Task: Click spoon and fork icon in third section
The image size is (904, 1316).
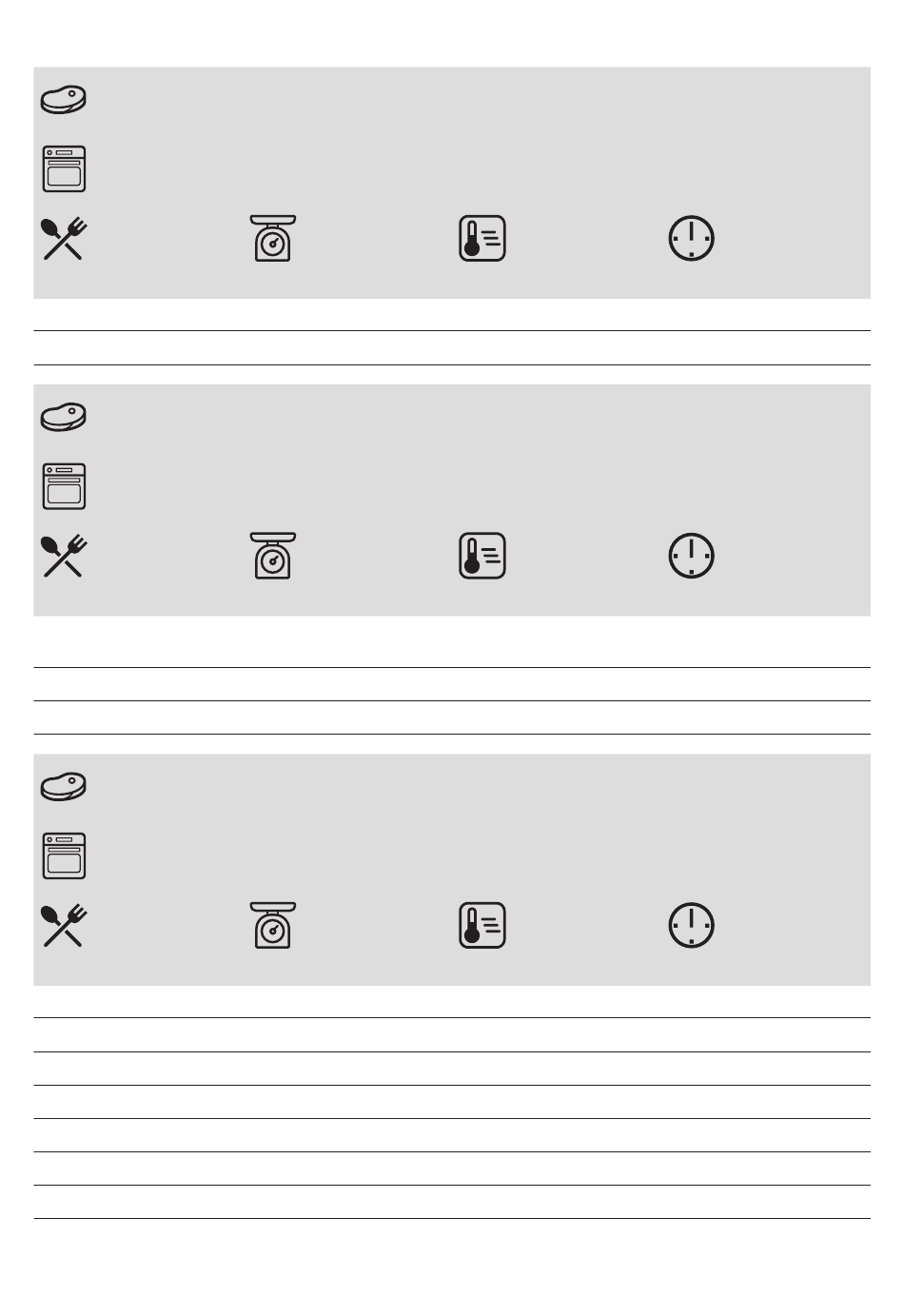Action: (x=64, y=926)
